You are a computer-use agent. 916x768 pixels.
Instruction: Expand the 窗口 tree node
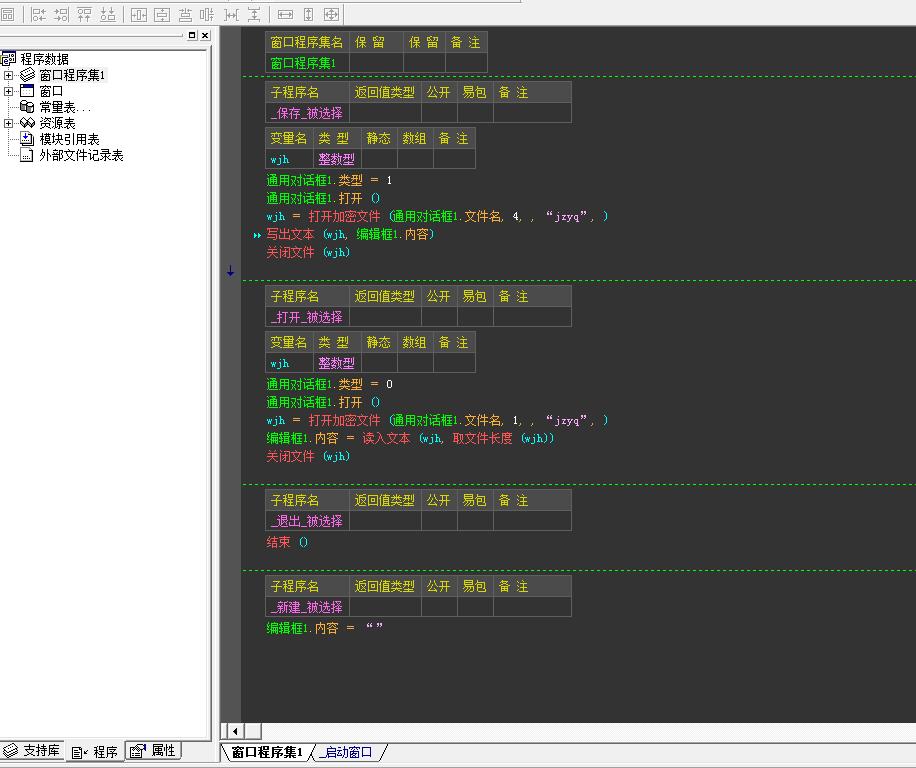(x=9, y=91)
